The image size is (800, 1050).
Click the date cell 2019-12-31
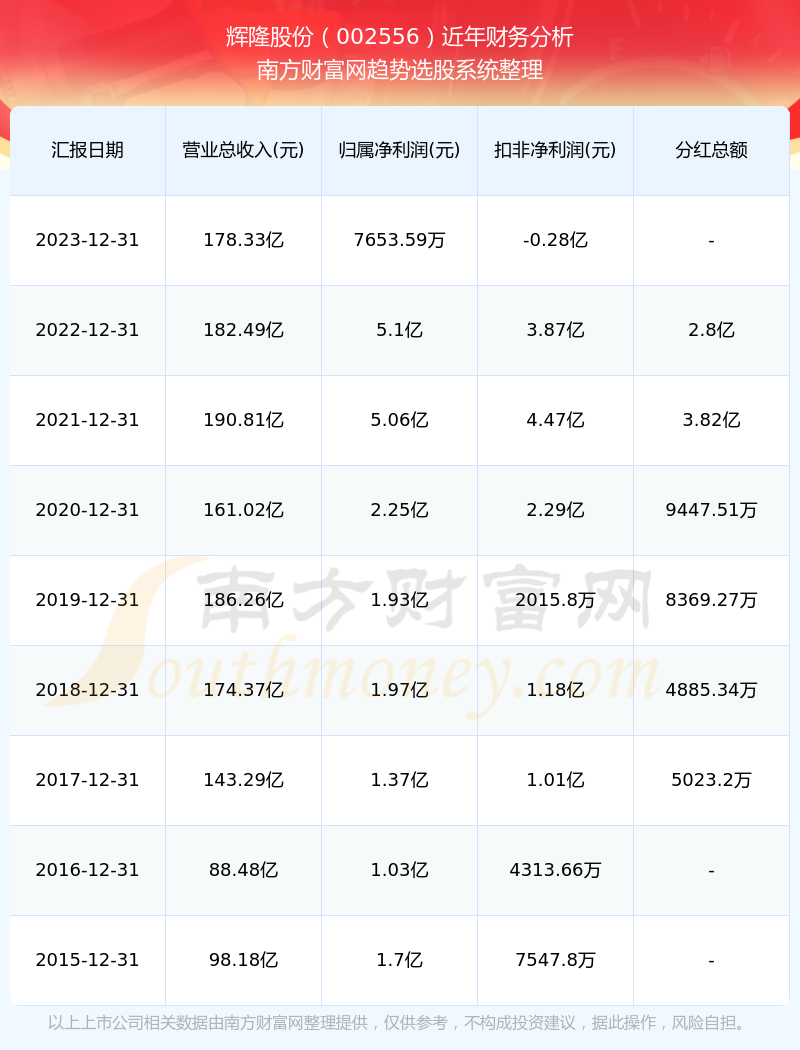(x=88, y=600)
